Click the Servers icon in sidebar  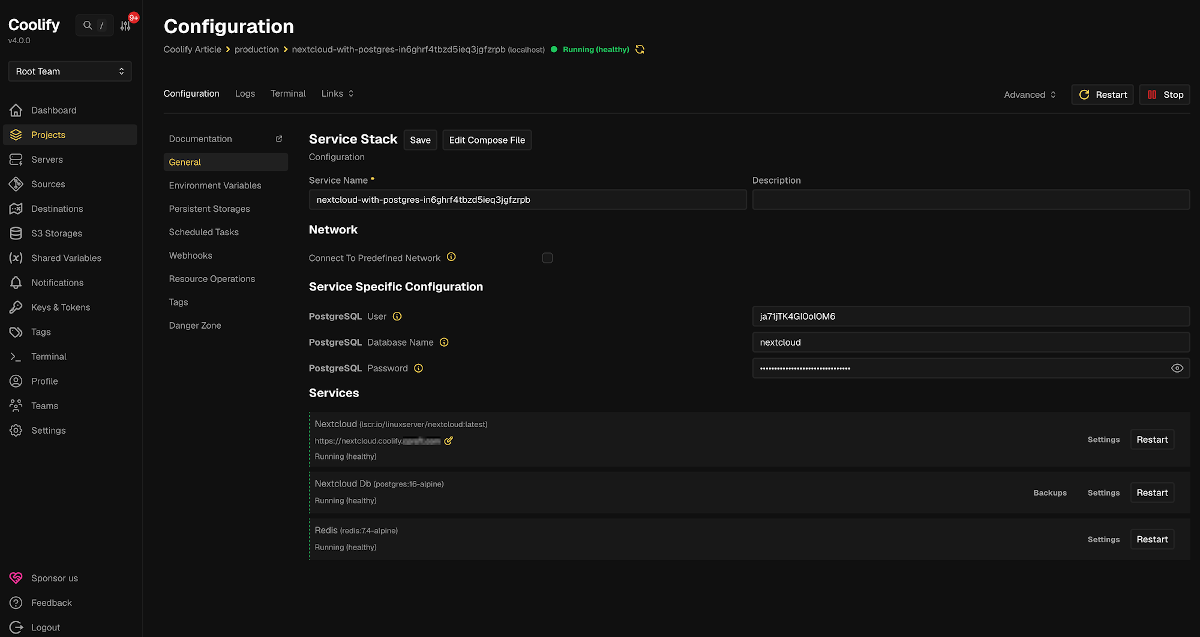(15, 159)
